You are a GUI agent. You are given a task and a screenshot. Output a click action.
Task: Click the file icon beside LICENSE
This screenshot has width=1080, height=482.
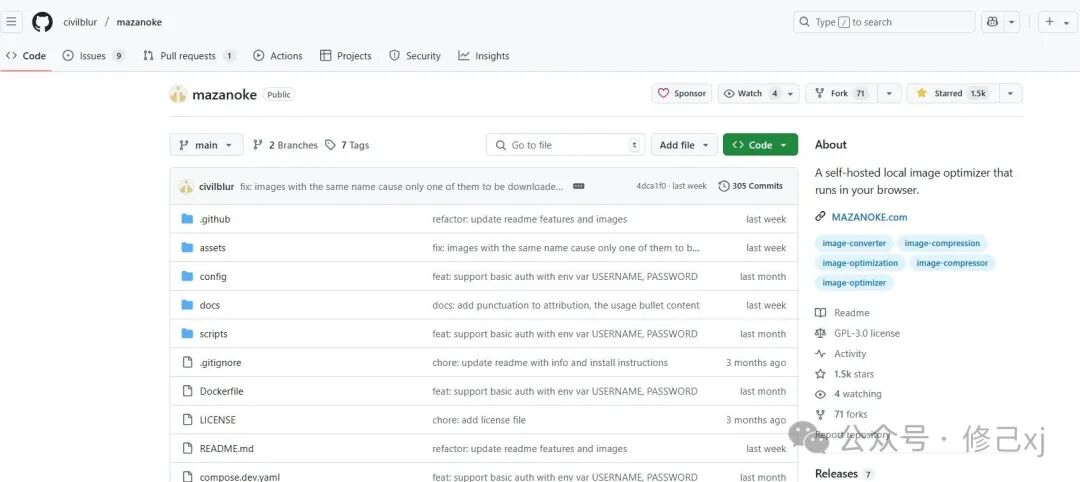pos(187,420)
